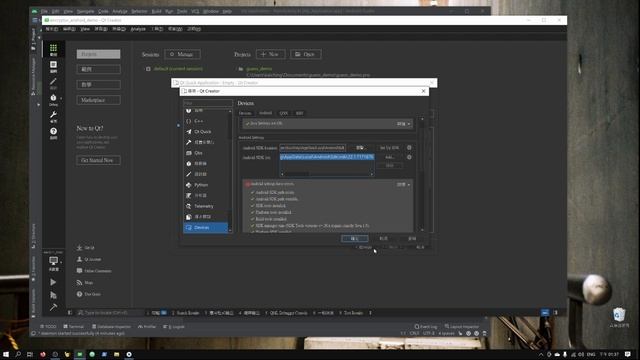Click Apply button in options dialog
640x360 pixels.
[x=412, y=238]
